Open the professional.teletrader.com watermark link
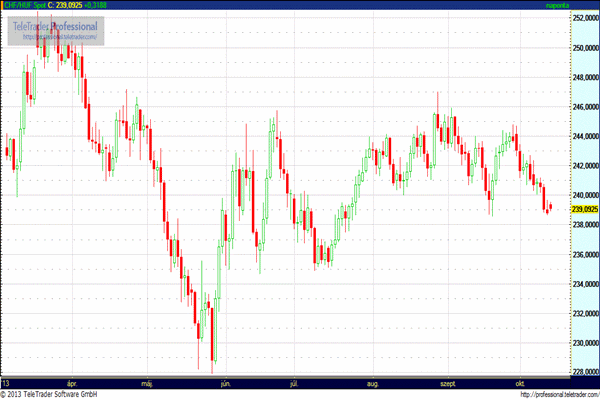The height and width of the screenshot is (400, 600). 56,37
